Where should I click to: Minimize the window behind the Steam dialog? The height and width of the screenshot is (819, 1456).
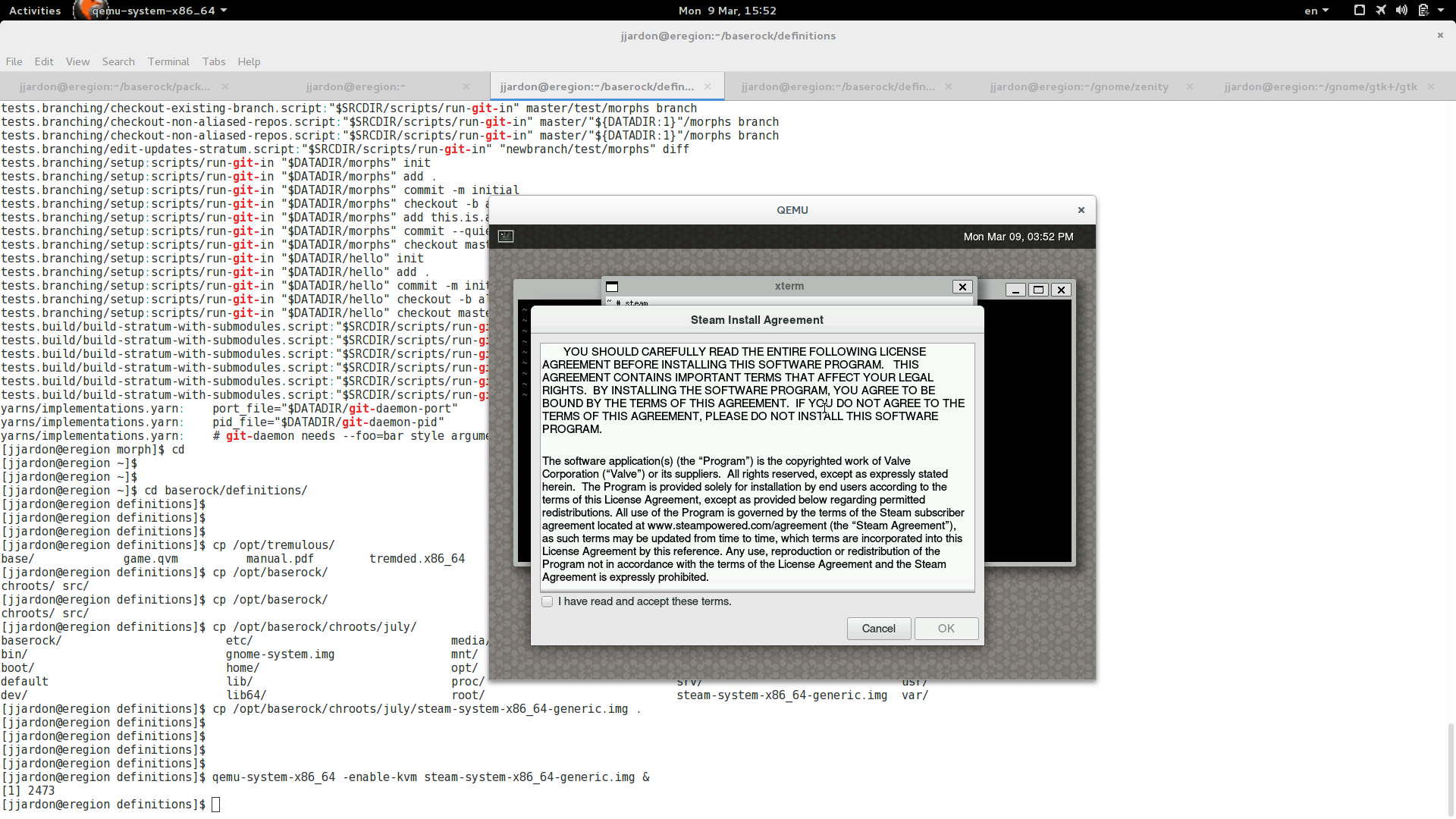[1015, 290]
